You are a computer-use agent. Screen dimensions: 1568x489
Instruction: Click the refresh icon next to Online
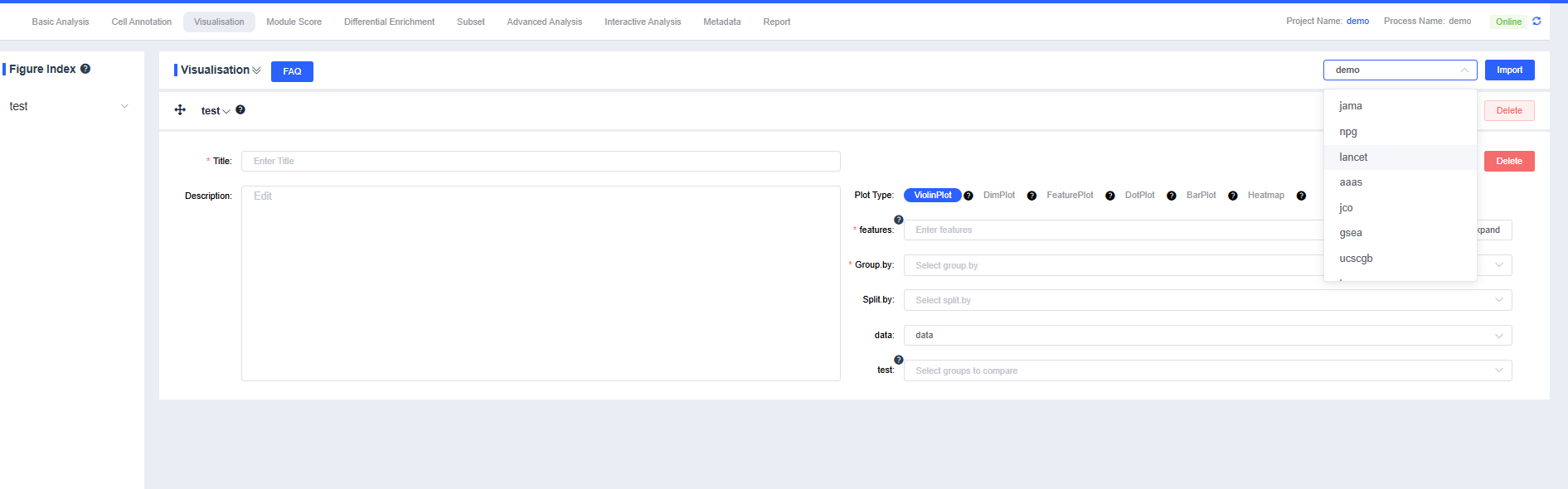1536,22
